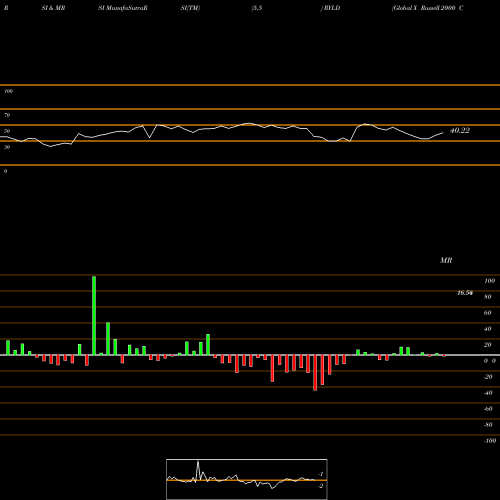The width and height of the screenshot is (500, 500).
Task: Click the MR axis -60 label
Action: click(488, 409)
